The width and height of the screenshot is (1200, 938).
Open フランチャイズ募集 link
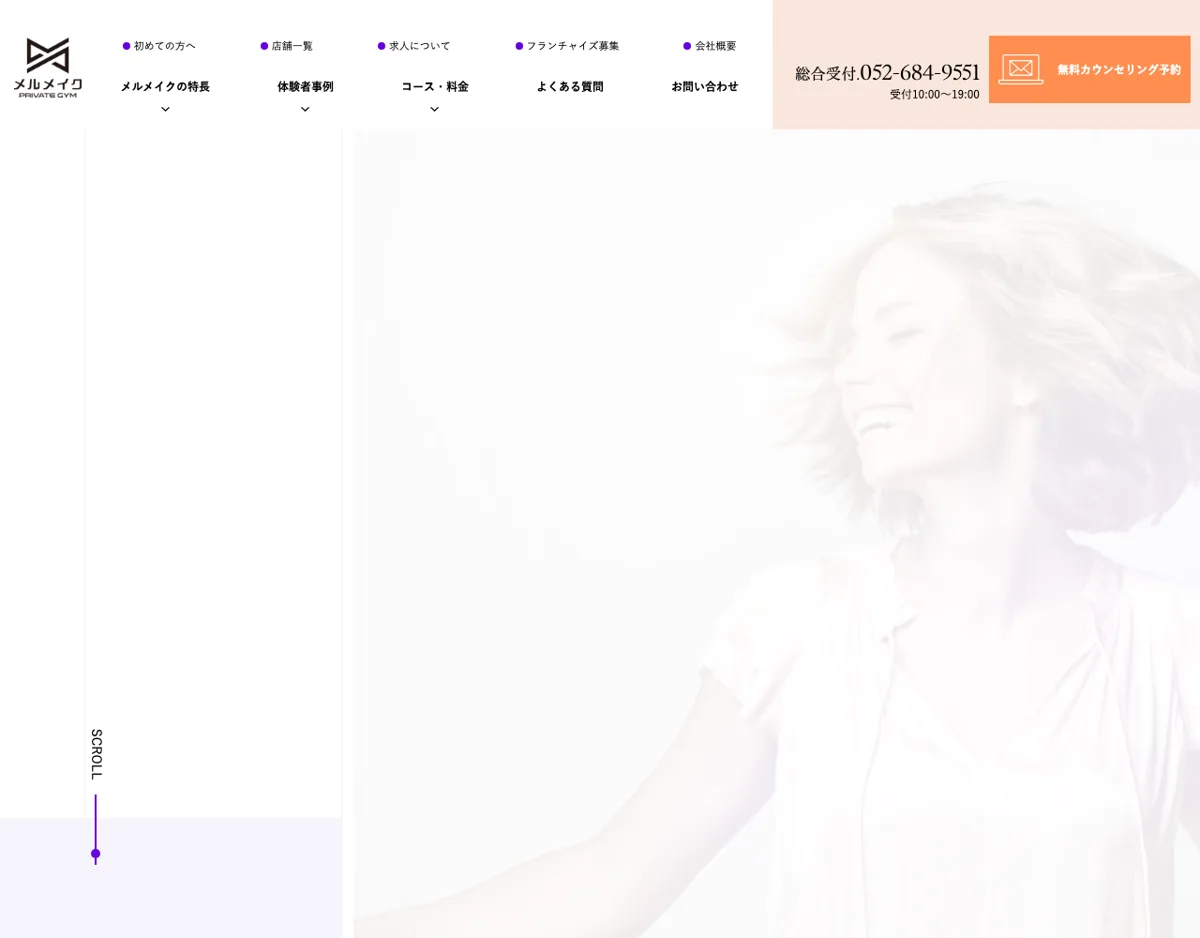(573, 46)
